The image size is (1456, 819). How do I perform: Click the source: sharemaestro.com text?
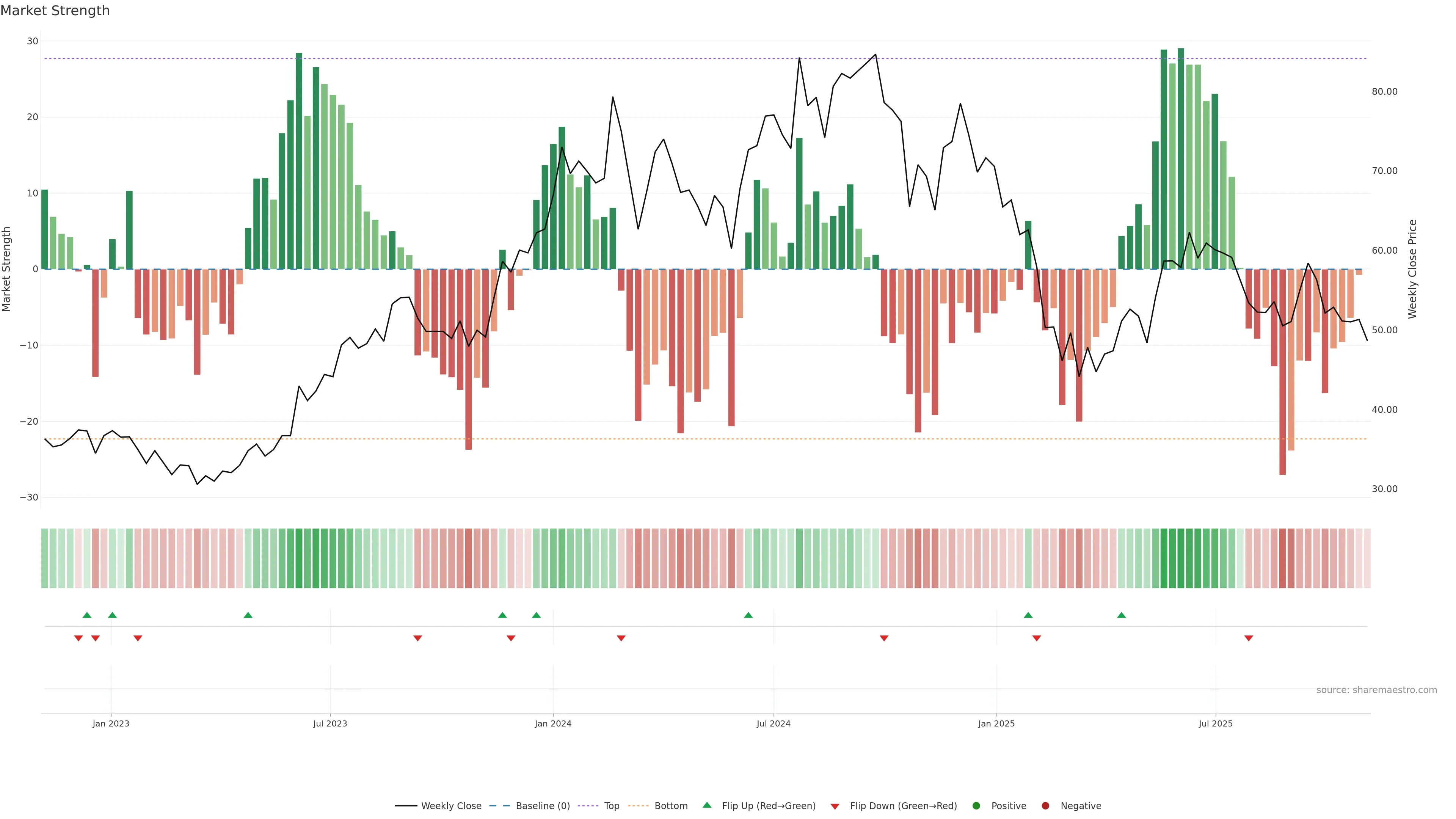[x=1376, y=690]
